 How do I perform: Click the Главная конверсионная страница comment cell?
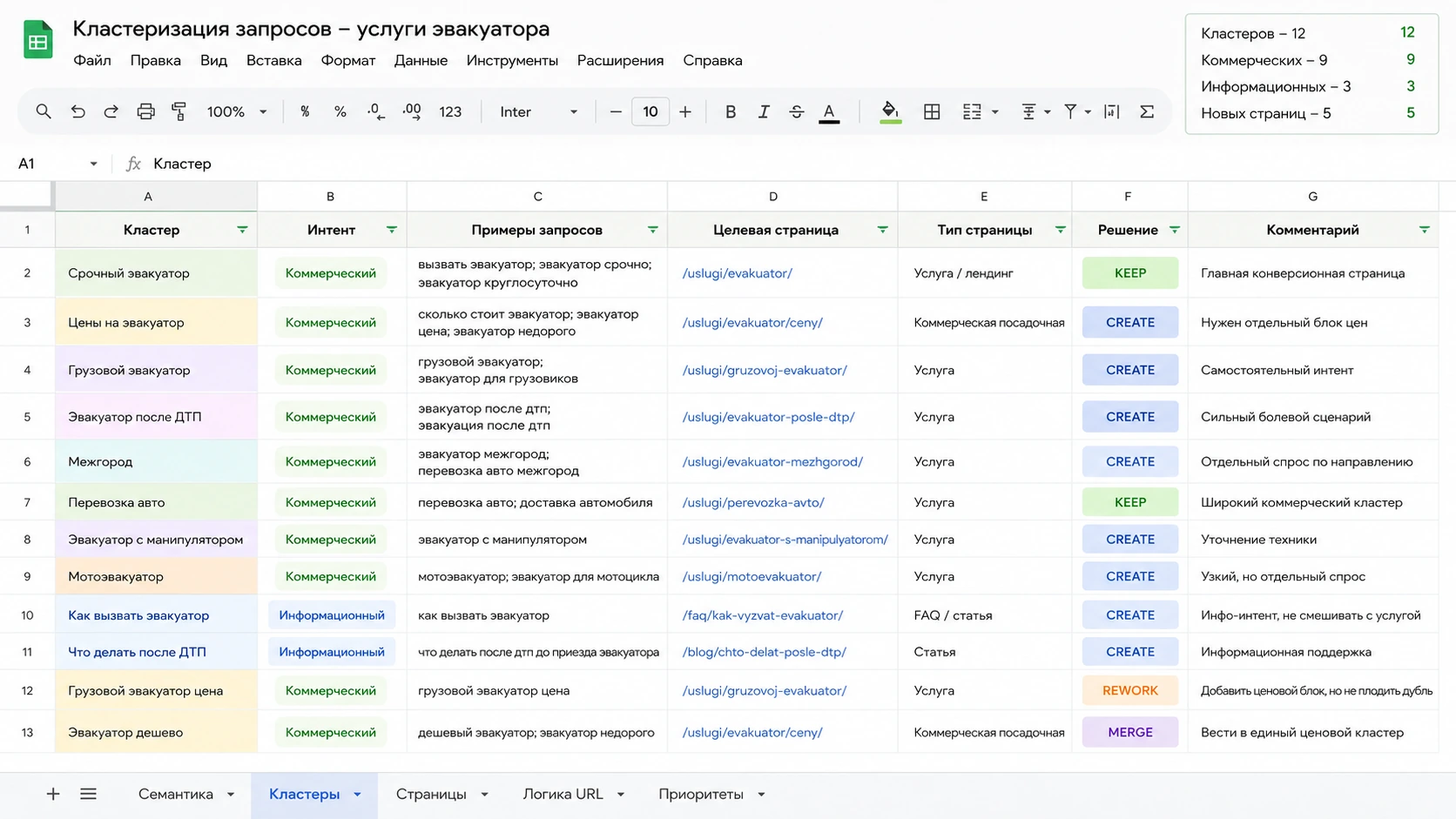coord(1313,272)
